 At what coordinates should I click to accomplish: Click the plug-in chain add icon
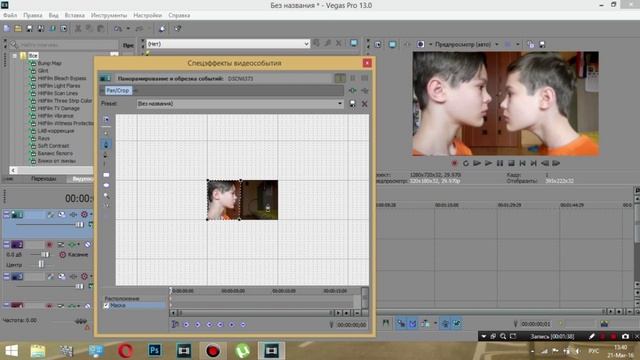pyautogui.click(x=352, y=90)
